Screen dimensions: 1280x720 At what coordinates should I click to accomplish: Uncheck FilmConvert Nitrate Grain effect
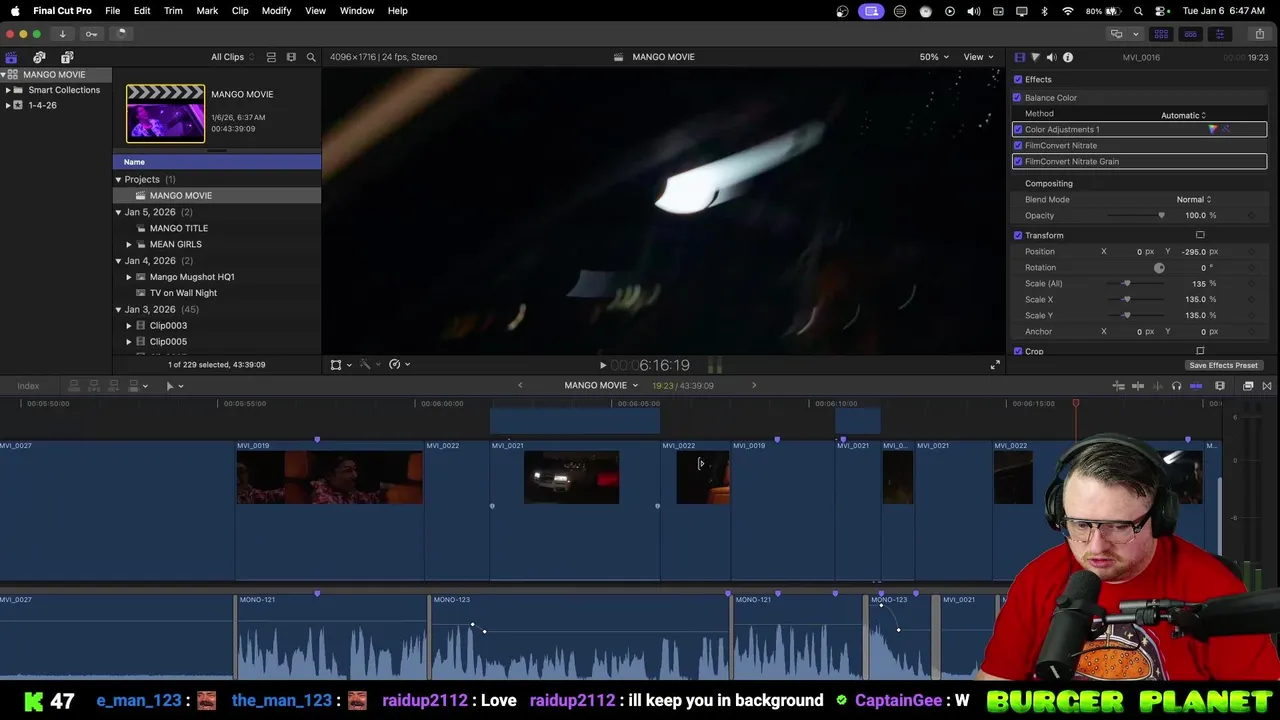pos(1018,161)
